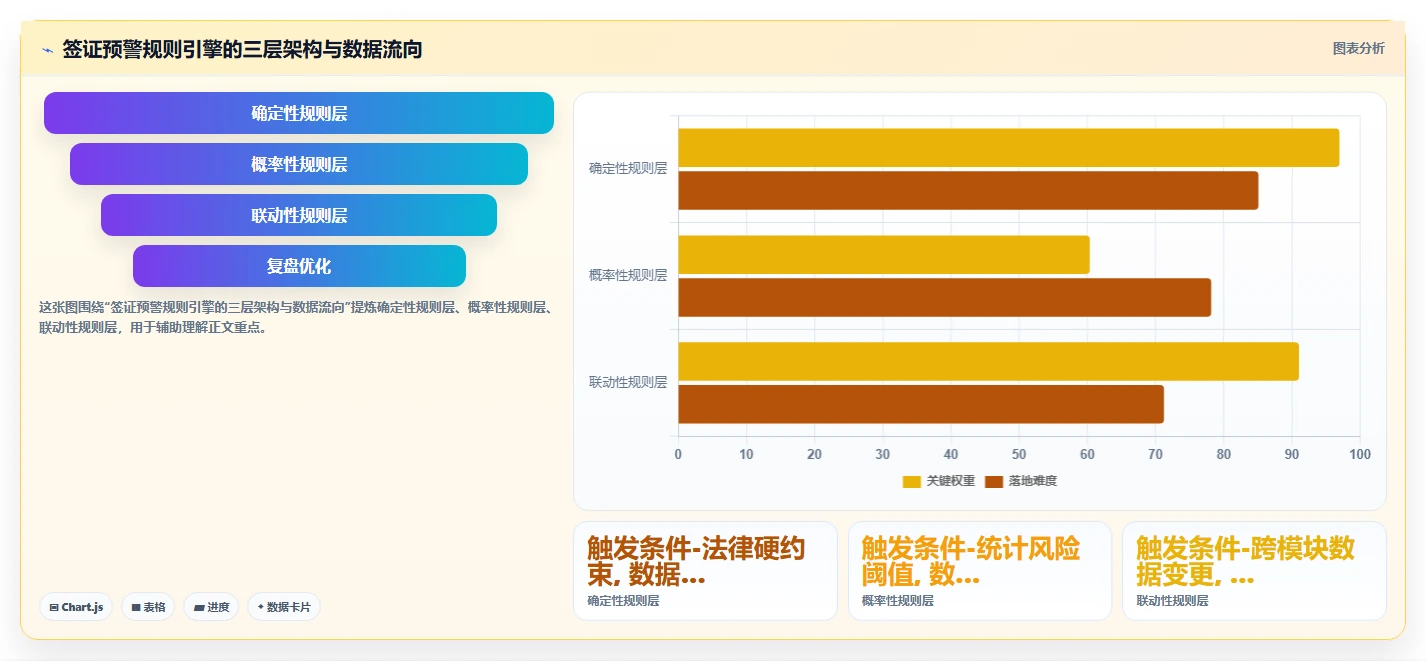
Task: Open the 触发条件-统计风险阈值 data card
Action: click(979, 571)
